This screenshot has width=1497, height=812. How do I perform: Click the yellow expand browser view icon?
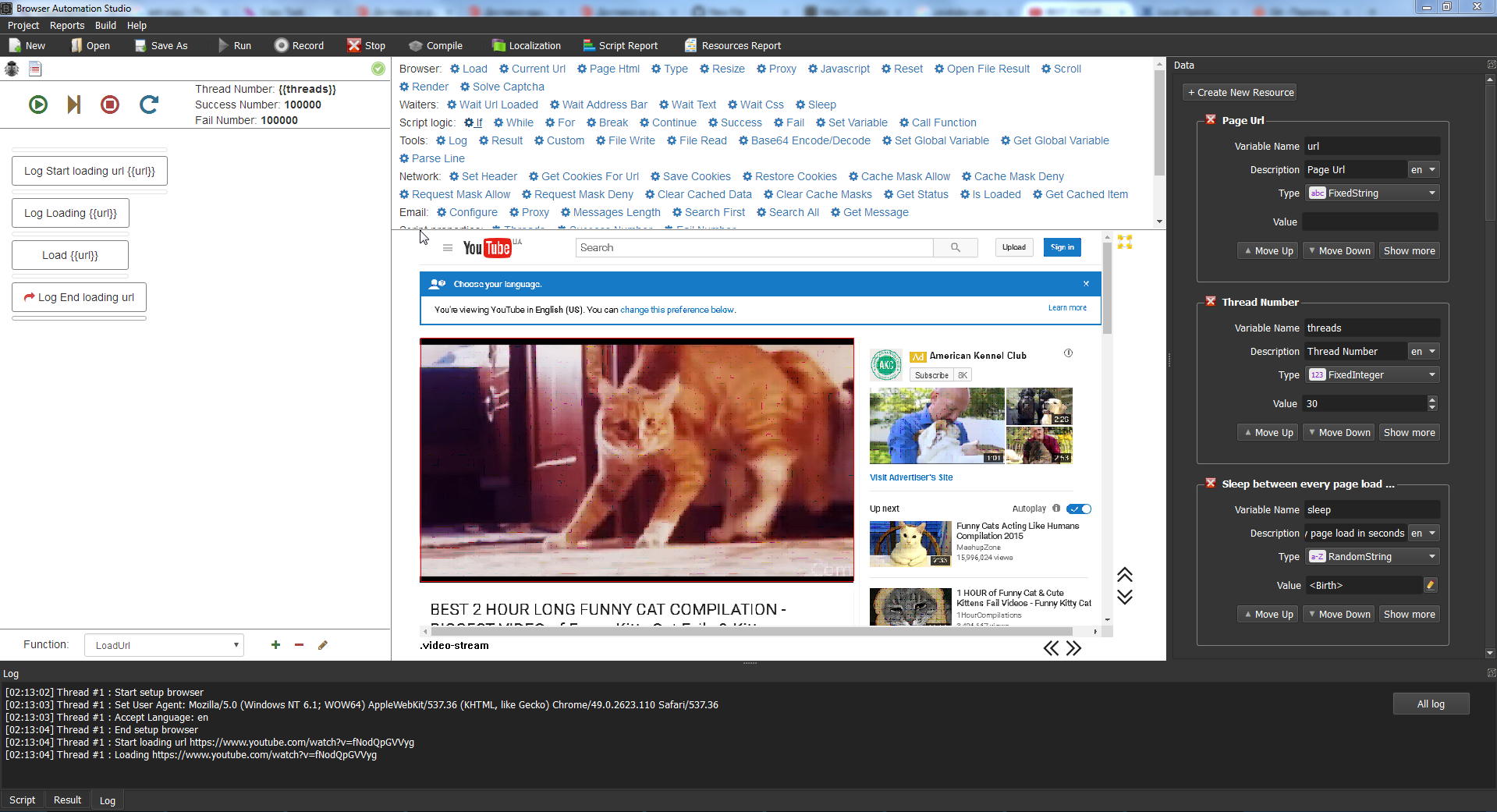click(1125, 243)
